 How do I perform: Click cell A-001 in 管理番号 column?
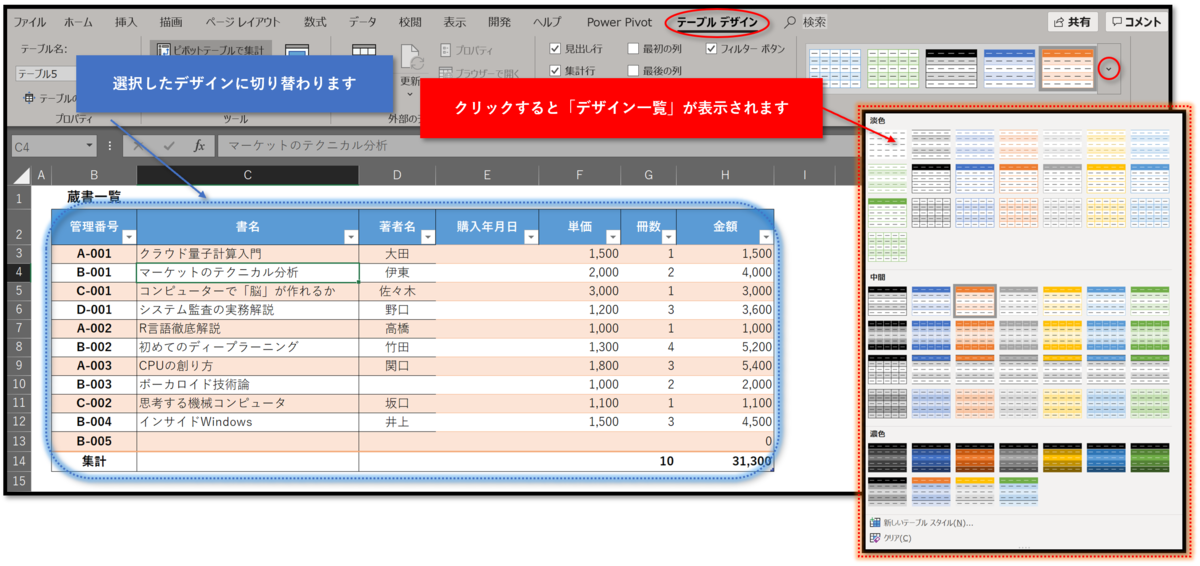[x=94, y=254]
